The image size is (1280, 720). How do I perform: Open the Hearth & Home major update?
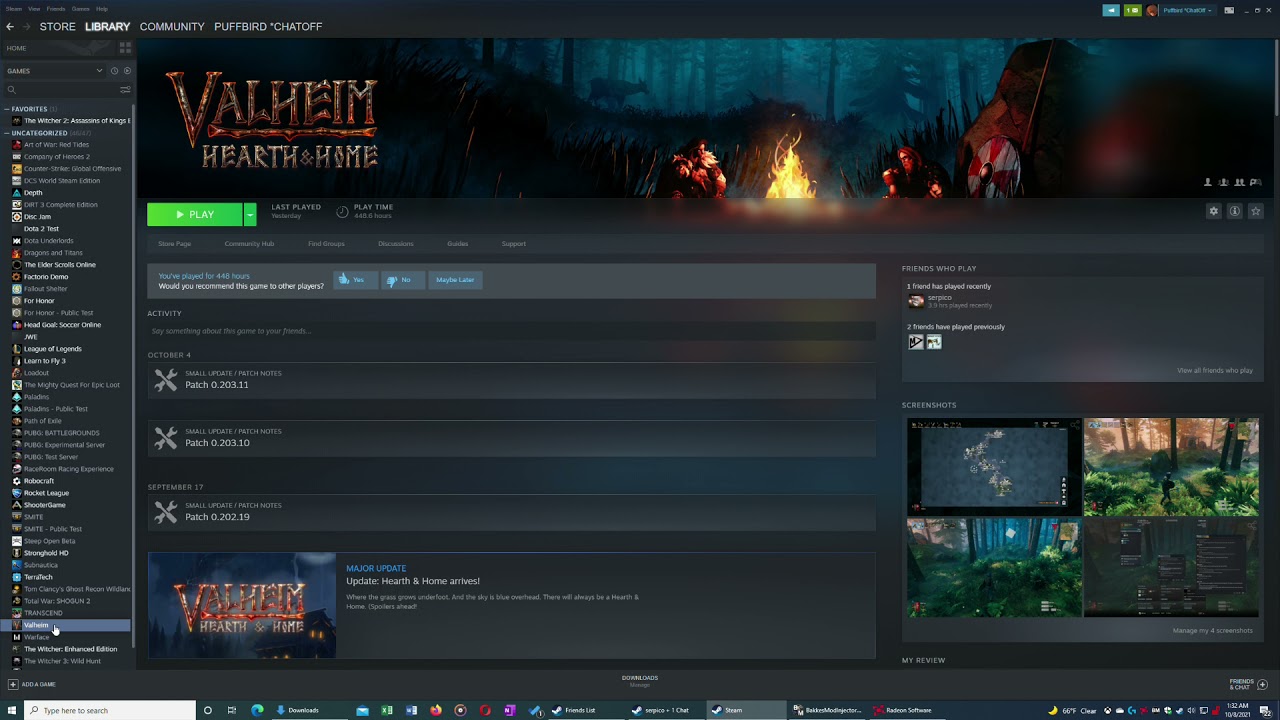(x=511, y=605)
